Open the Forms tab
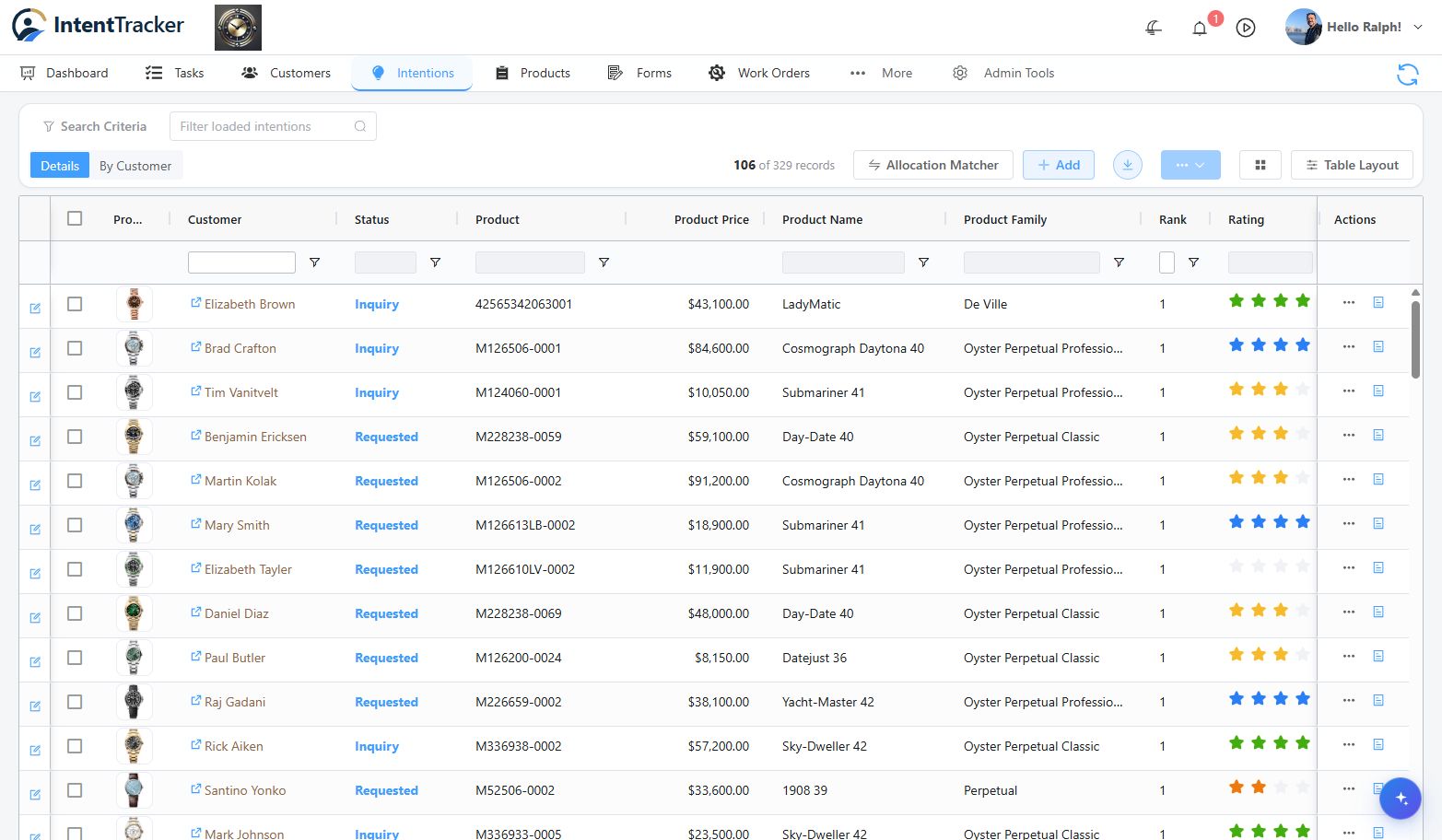 639,73
